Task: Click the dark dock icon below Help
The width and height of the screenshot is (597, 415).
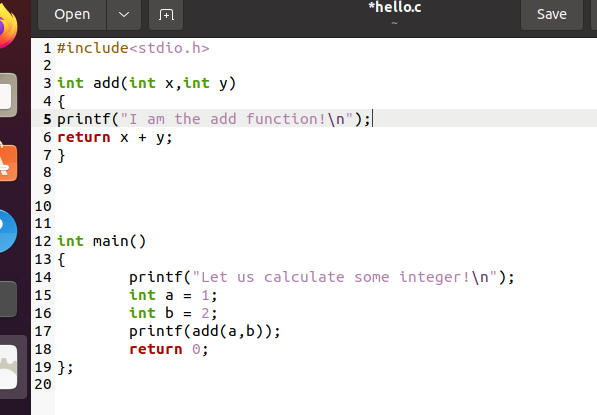Action: (8, 299)
